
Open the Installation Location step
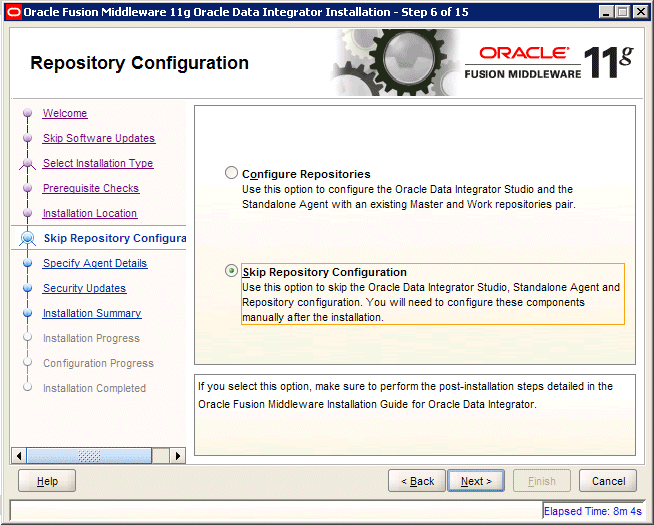(90, 213)
